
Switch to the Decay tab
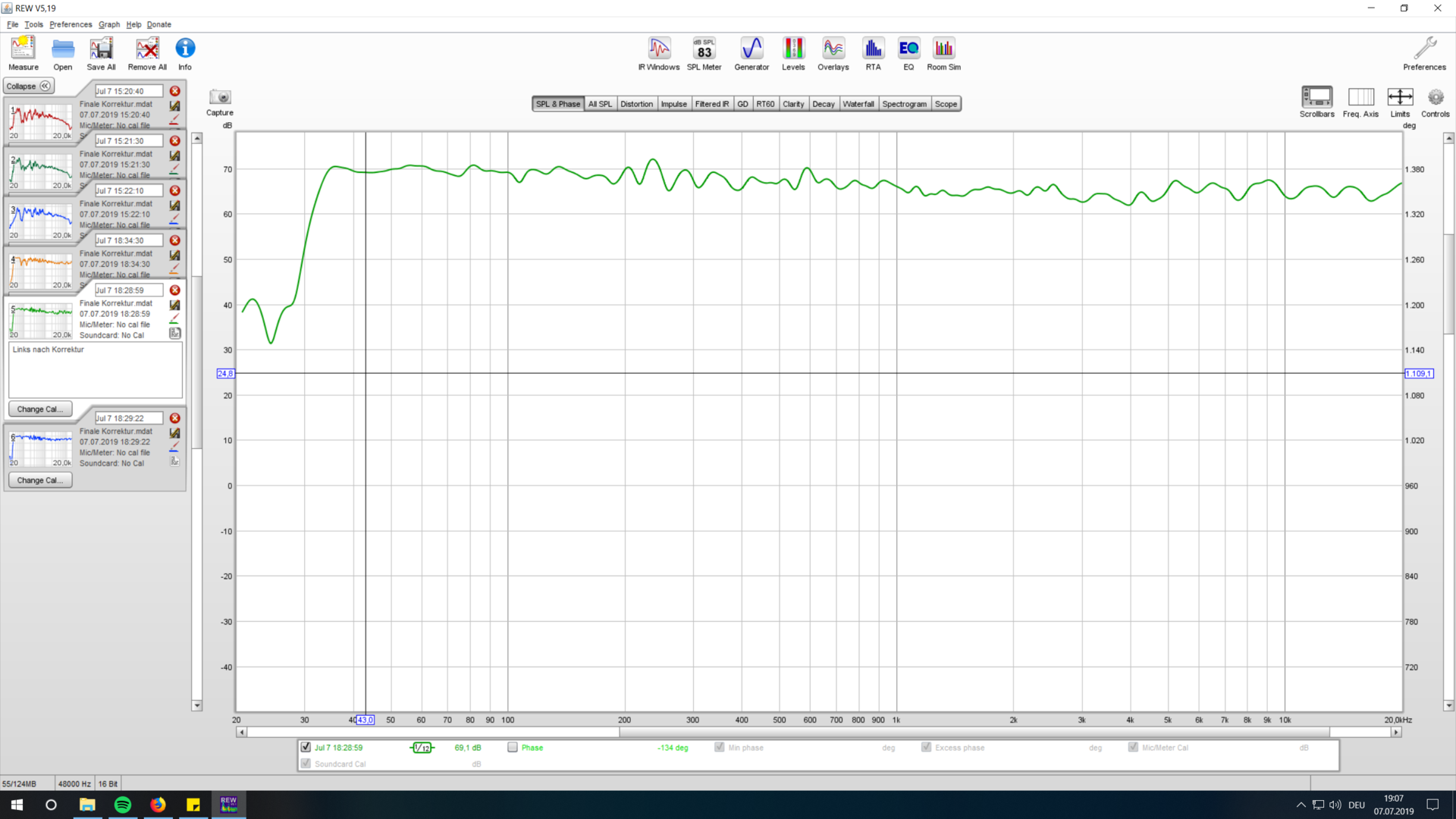pos(824,104)
